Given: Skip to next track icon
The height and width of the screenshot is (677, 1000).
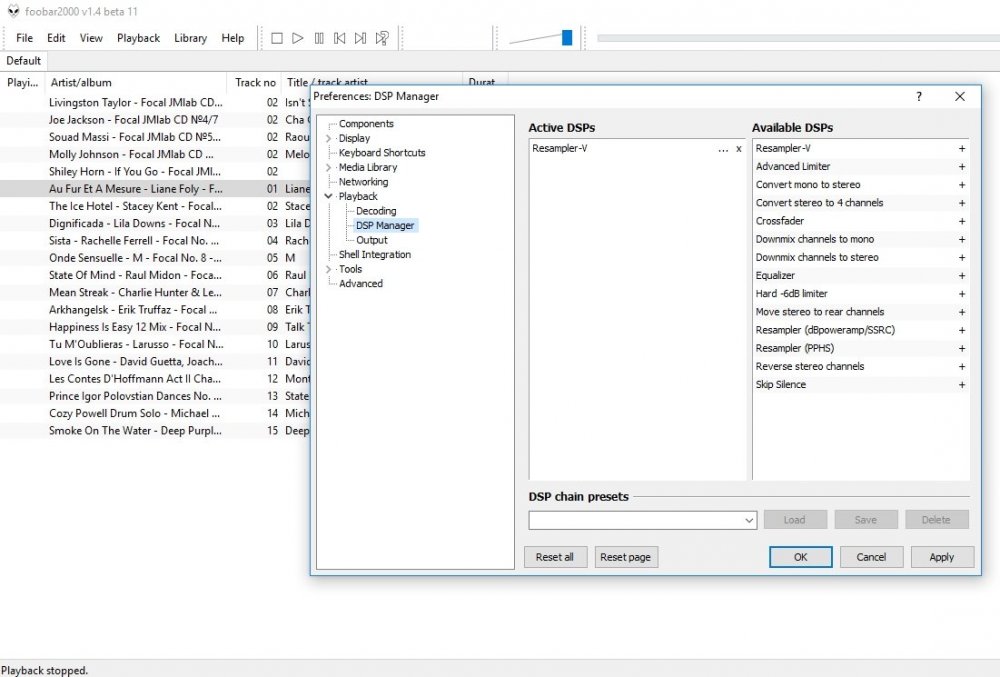Looking at the screenshot, I should (x=360, y=38).
